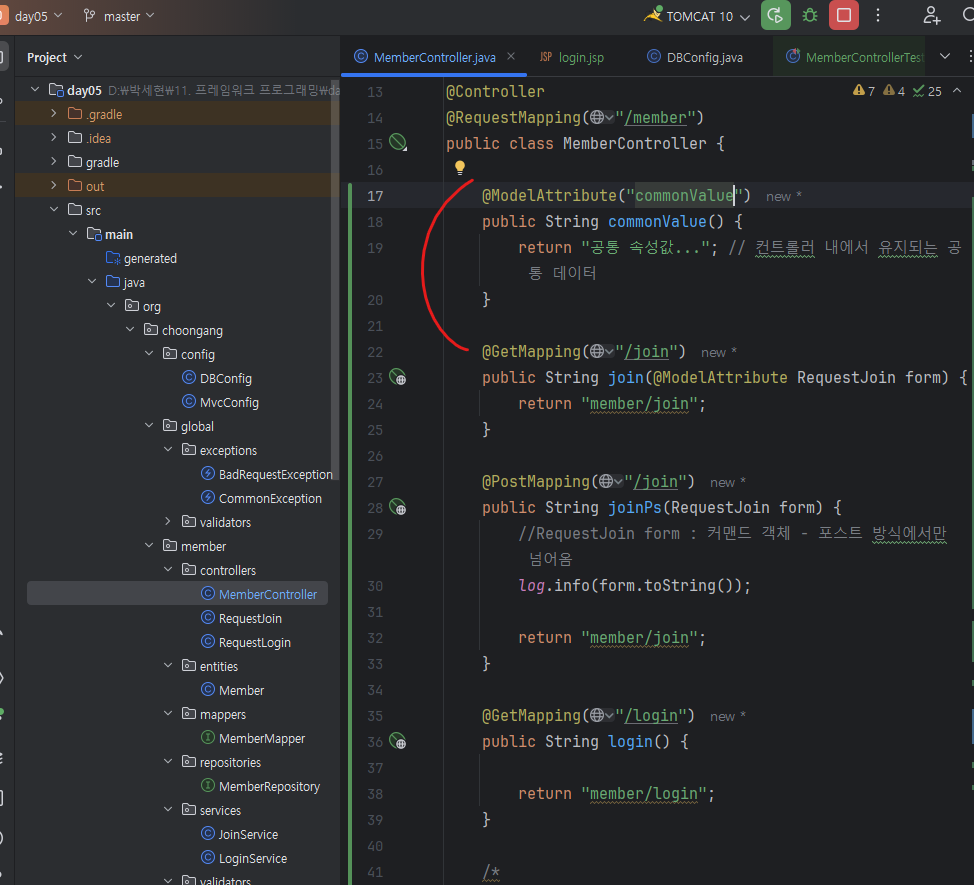Open the Code With Me user icon
The height and width of the screenshot is (885, 974).
coord(931,16)
